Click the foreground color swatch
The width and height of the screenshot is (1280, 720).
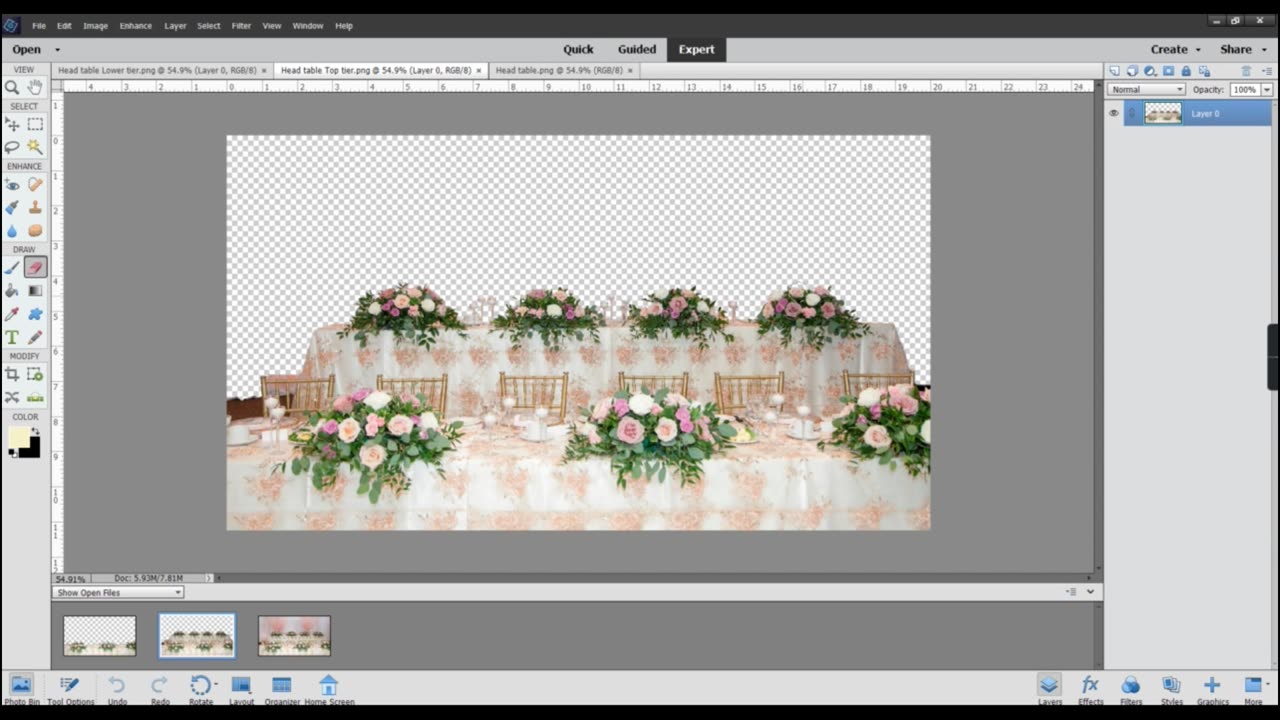pyautogui.click(x=18, y=438)
